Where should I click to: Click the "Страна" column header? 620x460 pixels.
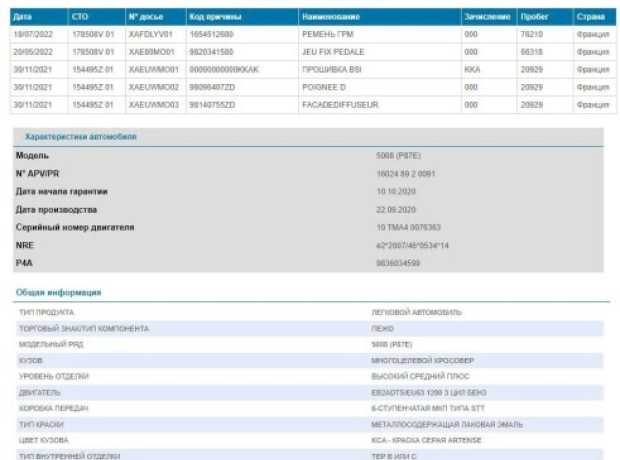click(590, 17)
